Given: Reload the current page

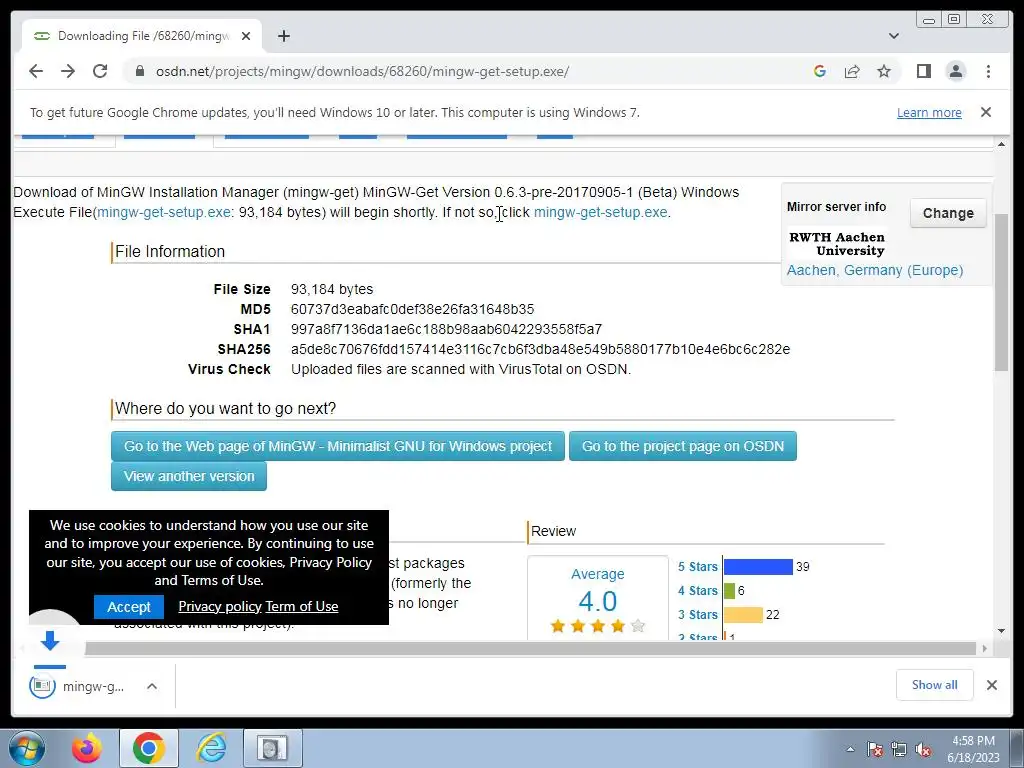Looking at the screenshot, I should click(100, 71).
